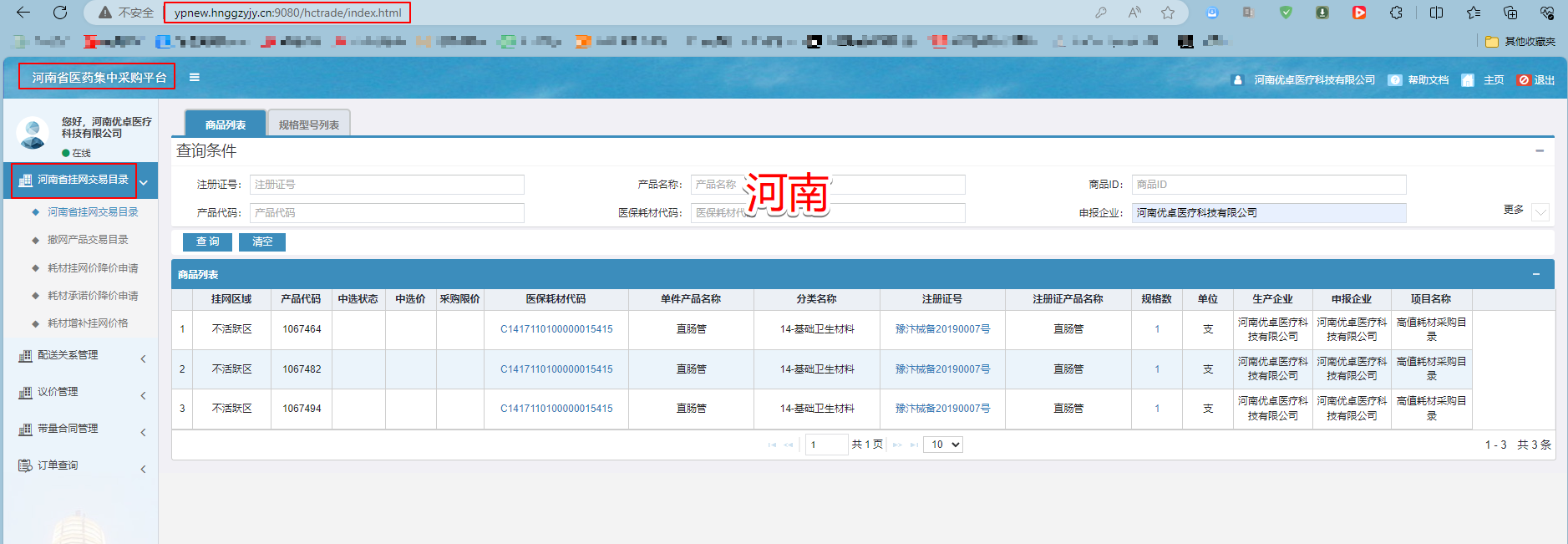This screenshot has height=544, width=1568.
Task: Add page to favorites with star icon
Action: pos(1168,13)
